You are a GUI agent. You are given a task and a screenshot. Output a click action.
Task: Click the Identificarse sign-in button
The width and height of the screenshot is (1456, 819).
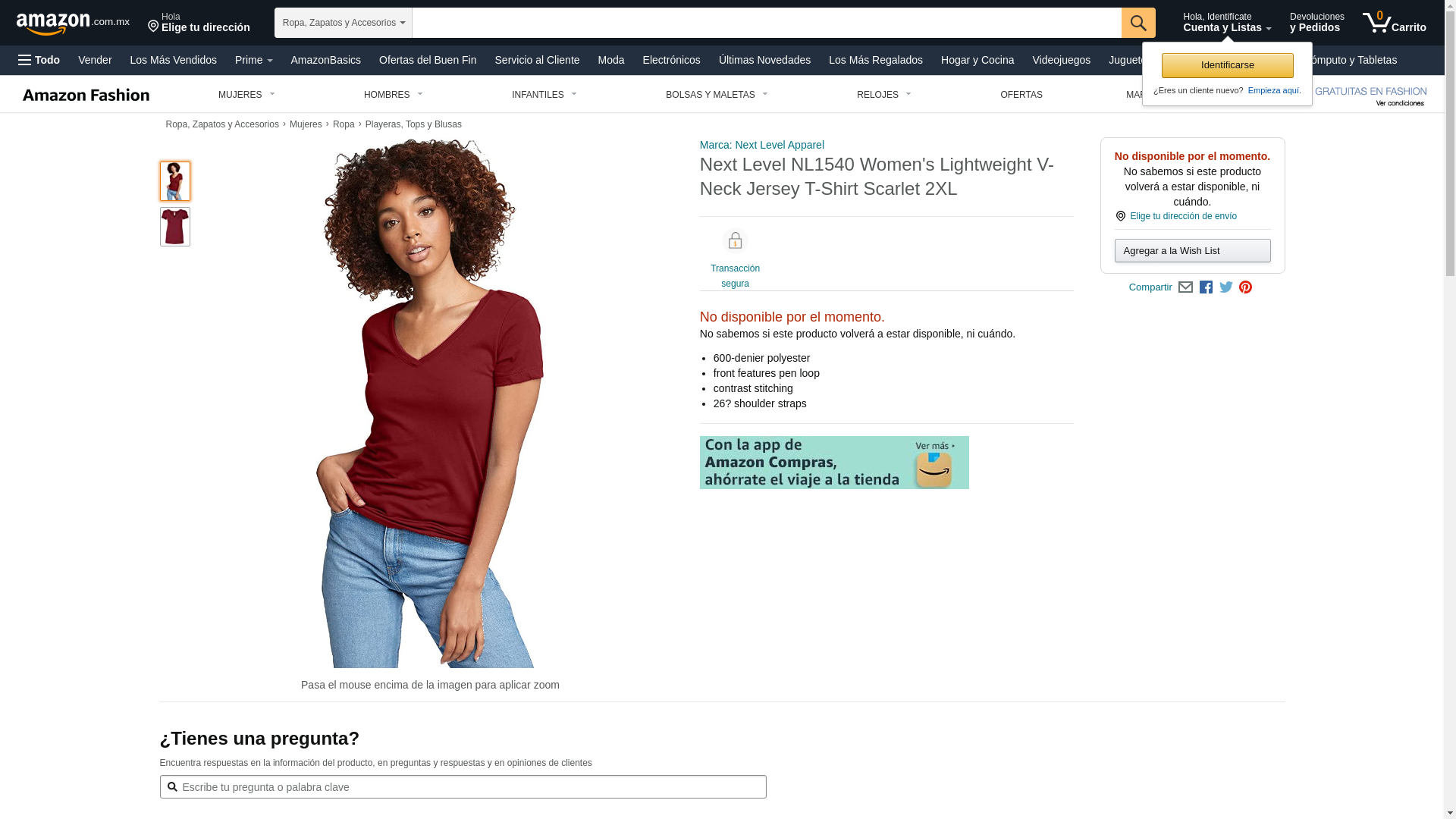pos(1227,65)
